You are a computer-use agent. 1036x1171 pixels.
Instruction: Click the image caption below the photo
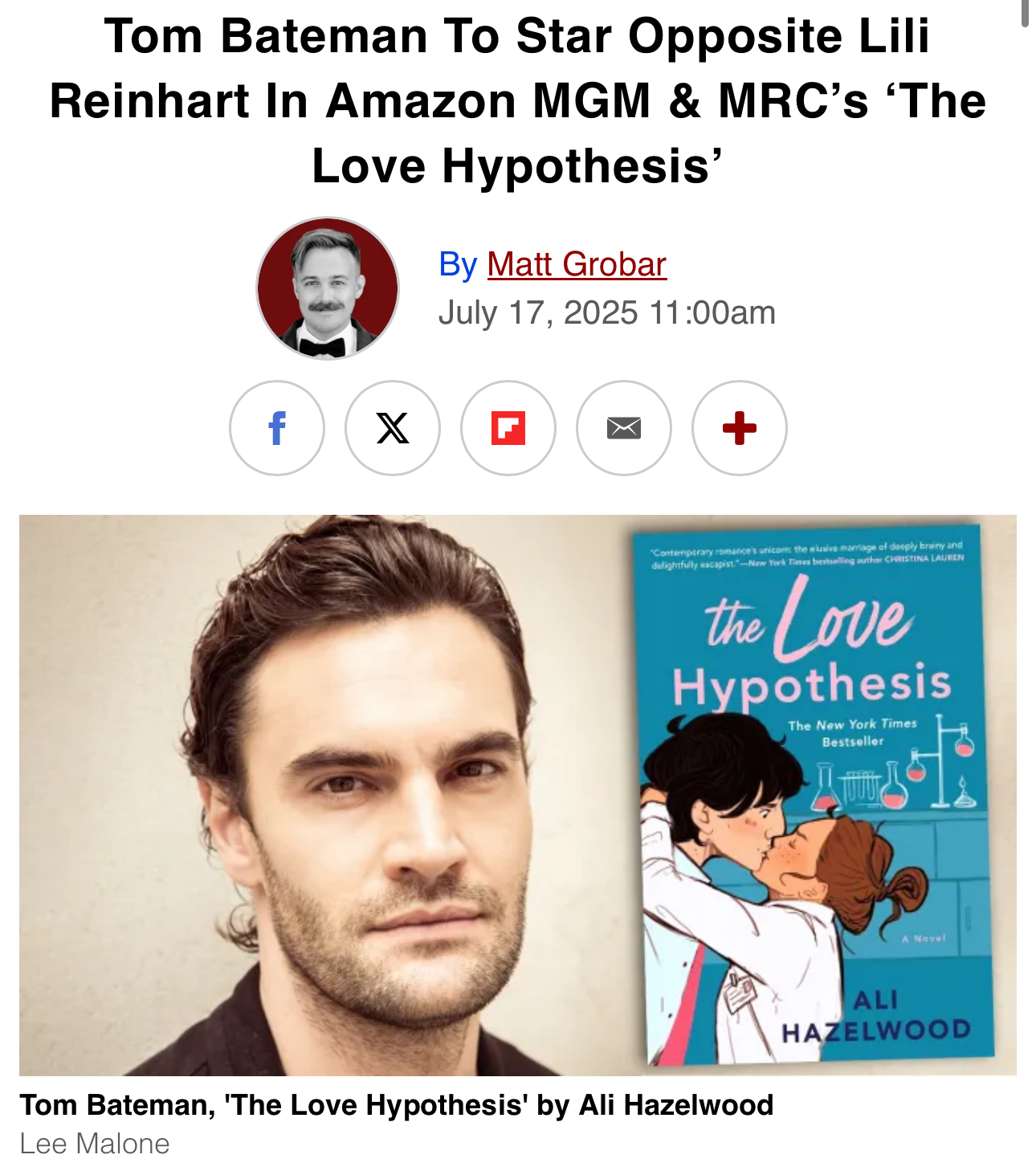[x=397, y=1105]
